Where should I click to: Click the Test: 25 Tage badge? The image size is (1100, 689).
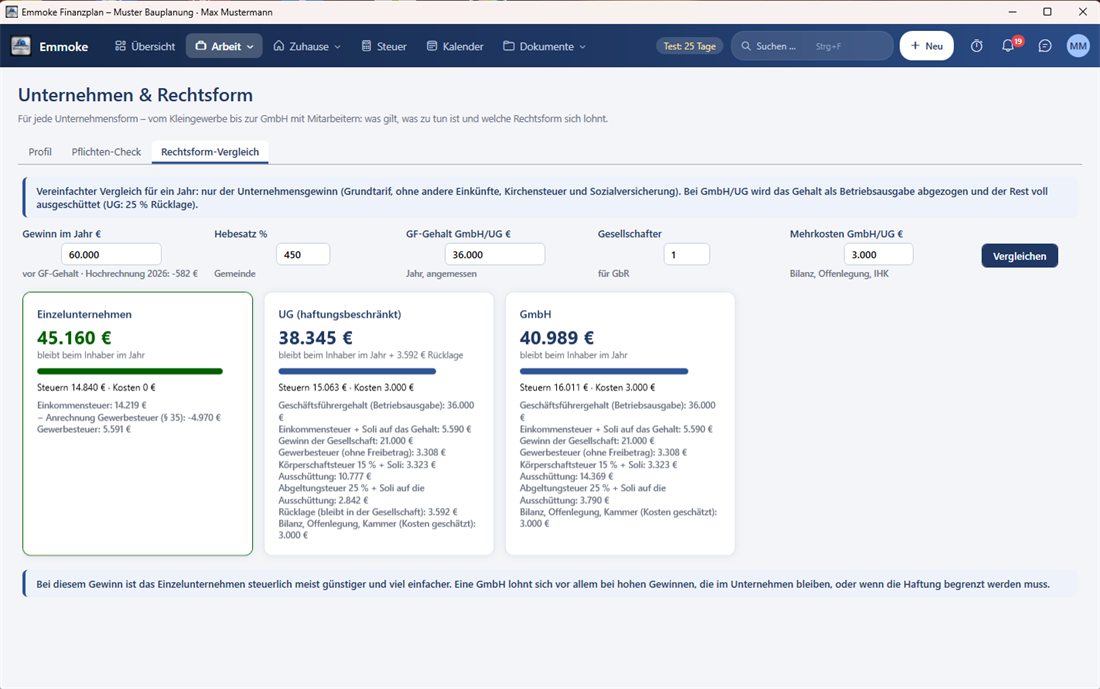coord(690,46)
